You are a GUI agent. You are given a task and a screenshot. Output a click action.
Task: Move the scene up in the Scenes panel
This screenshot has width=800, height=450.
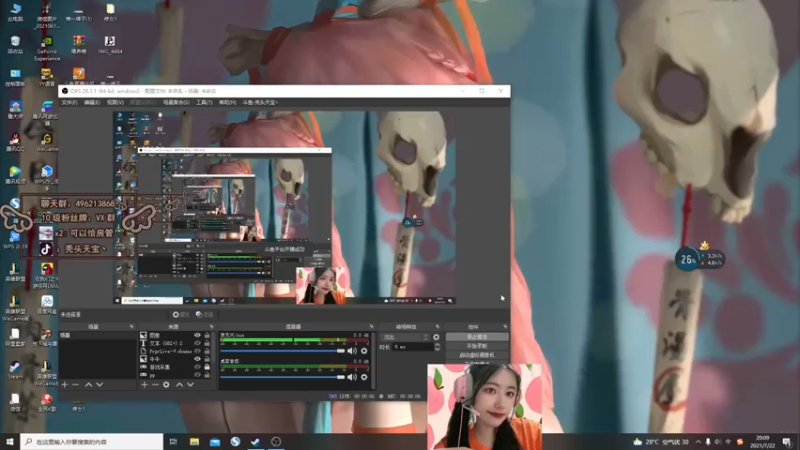click(x=88, y=385)
